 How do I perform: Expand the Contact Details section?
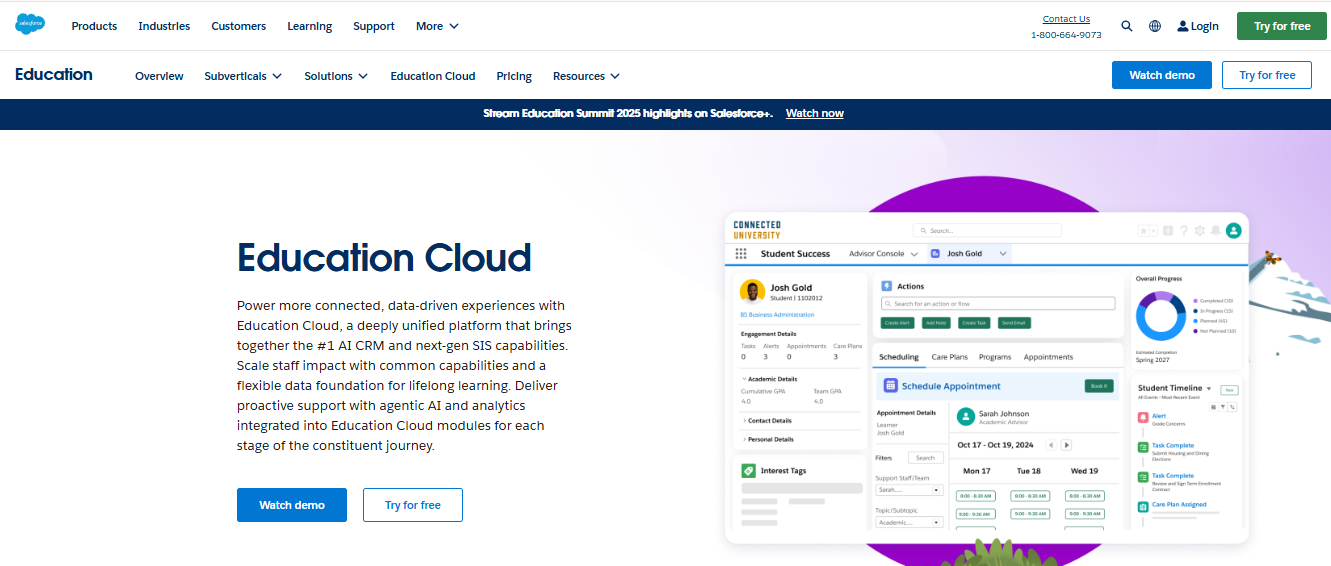click(x=767, y=421)
